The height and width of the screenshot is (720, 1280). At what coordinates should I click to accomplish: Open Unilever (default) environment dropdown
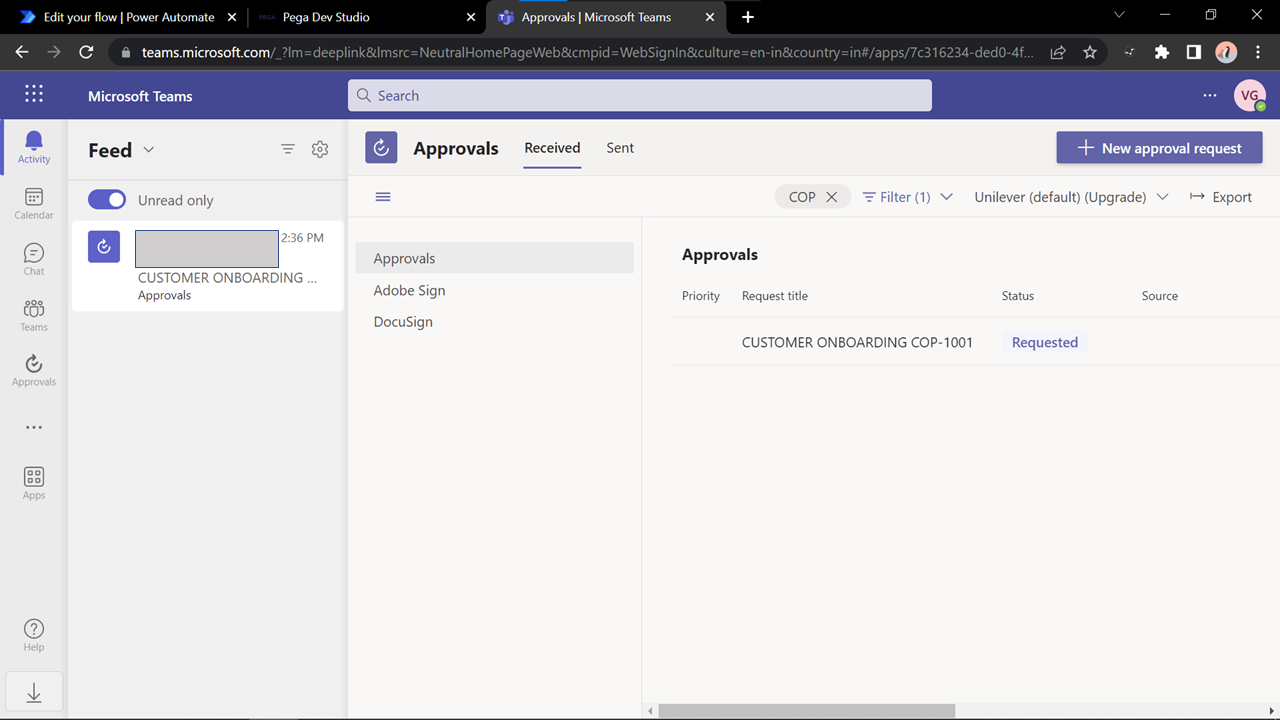[x=1071, y=197]
